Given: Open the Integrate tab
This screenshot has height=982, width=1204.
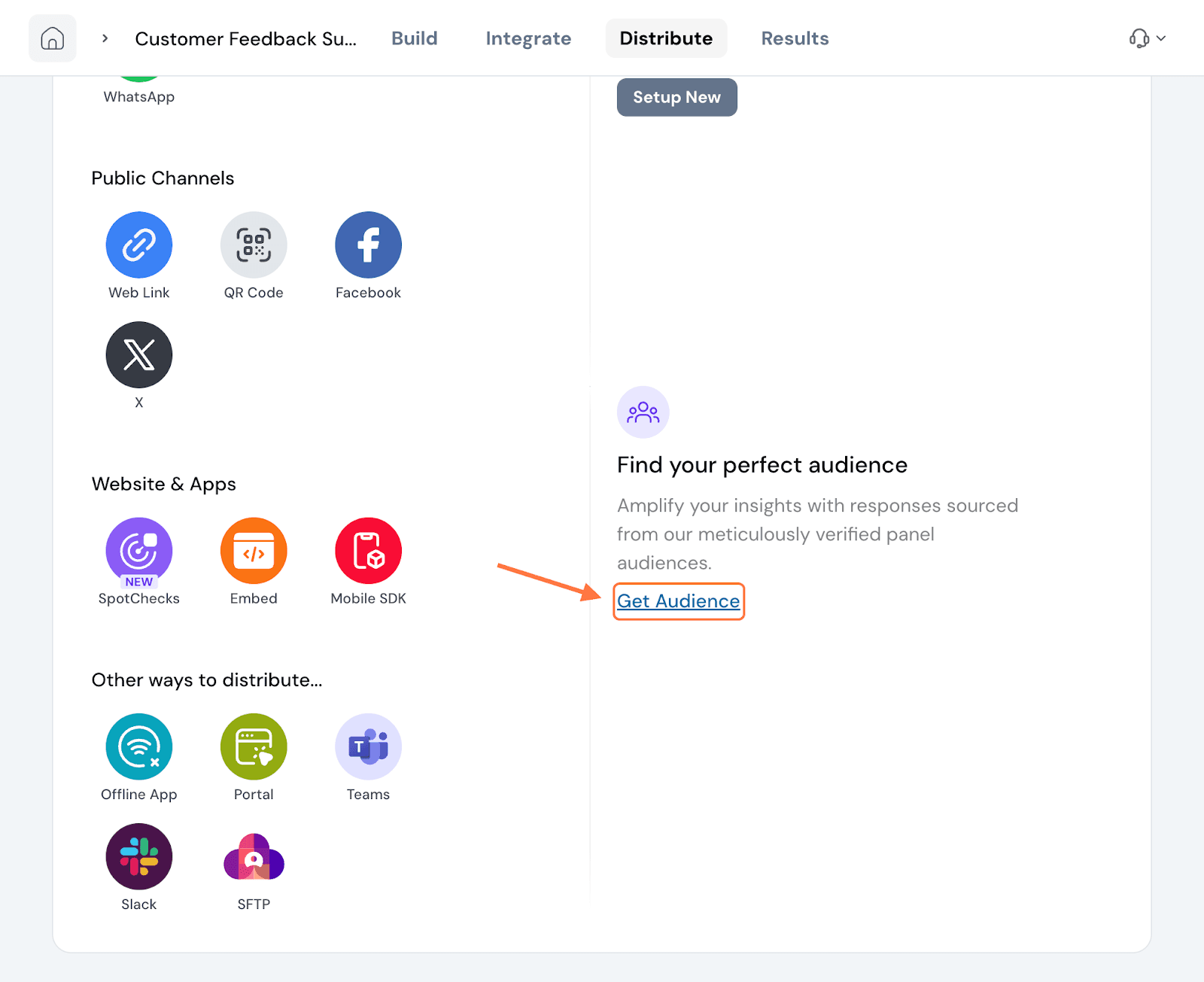Looking at the screenshot, I should [528, 38].
